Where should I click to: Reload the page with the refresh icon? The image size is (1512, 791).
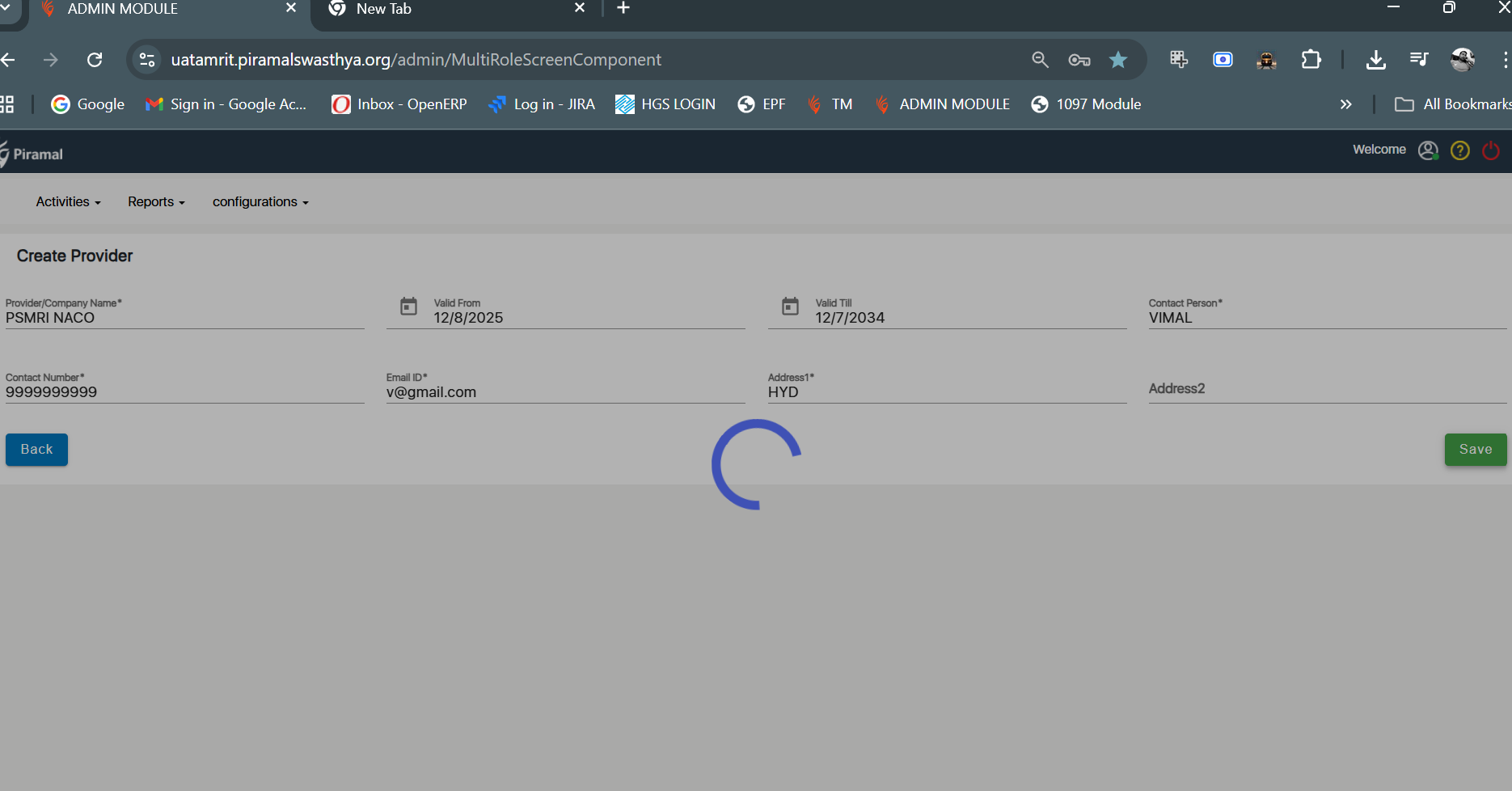[95, 60]
